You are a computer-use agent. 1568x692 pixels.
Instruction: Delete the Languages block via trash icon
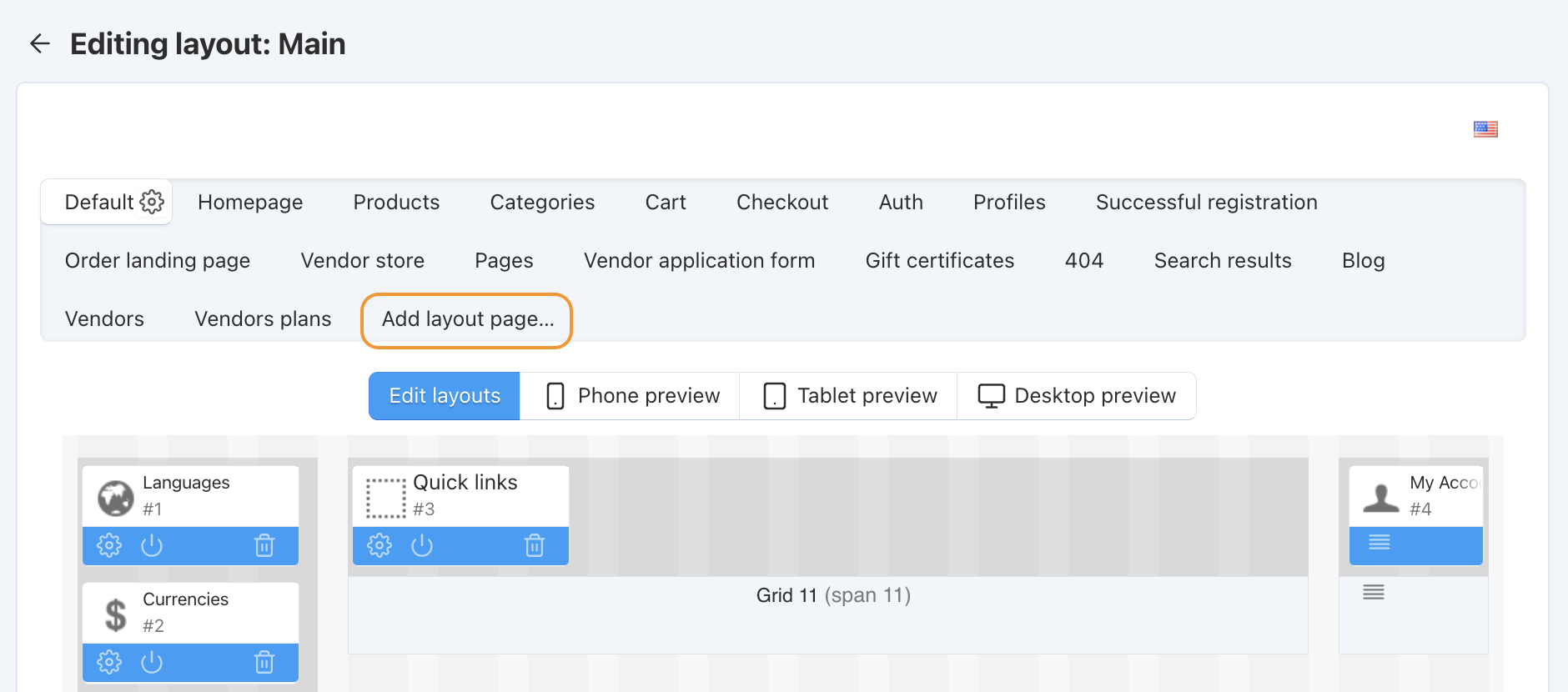pyautogui.click(x=264, y=545)
